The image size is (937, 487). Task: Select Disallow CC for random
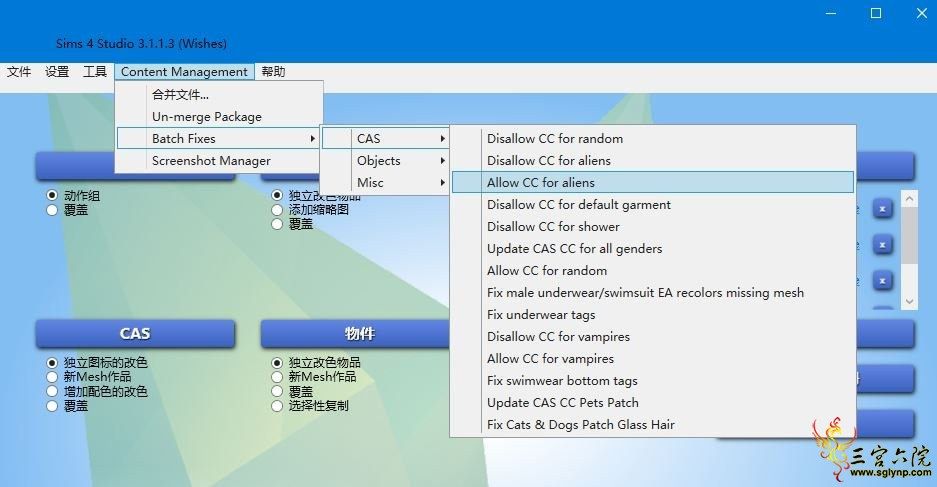coord(653,139)
